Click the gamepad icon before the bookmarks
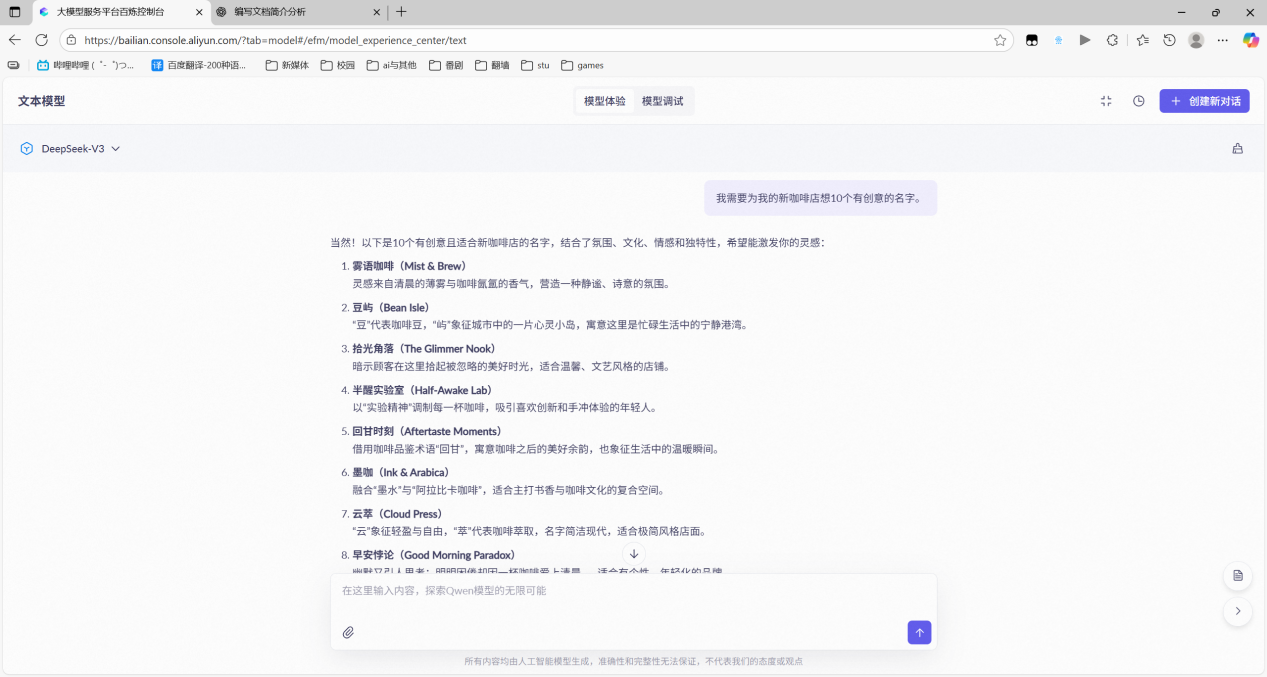Screen dimensions: 1267x677 [x=14, y=65]
